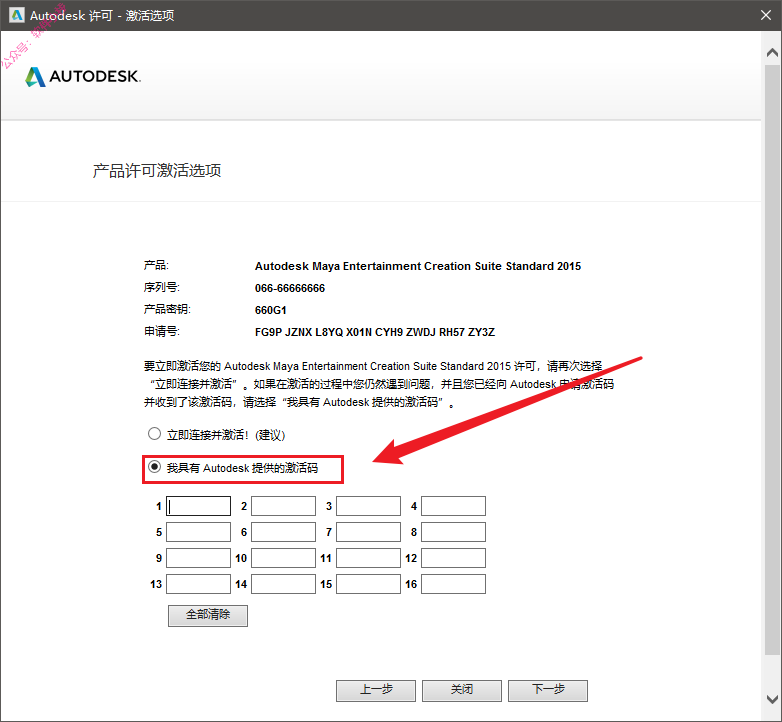Screen dimensions: 782x722
Task: Click the product name Autodesk Maya Entertainment text
Action: pos(418,266)
